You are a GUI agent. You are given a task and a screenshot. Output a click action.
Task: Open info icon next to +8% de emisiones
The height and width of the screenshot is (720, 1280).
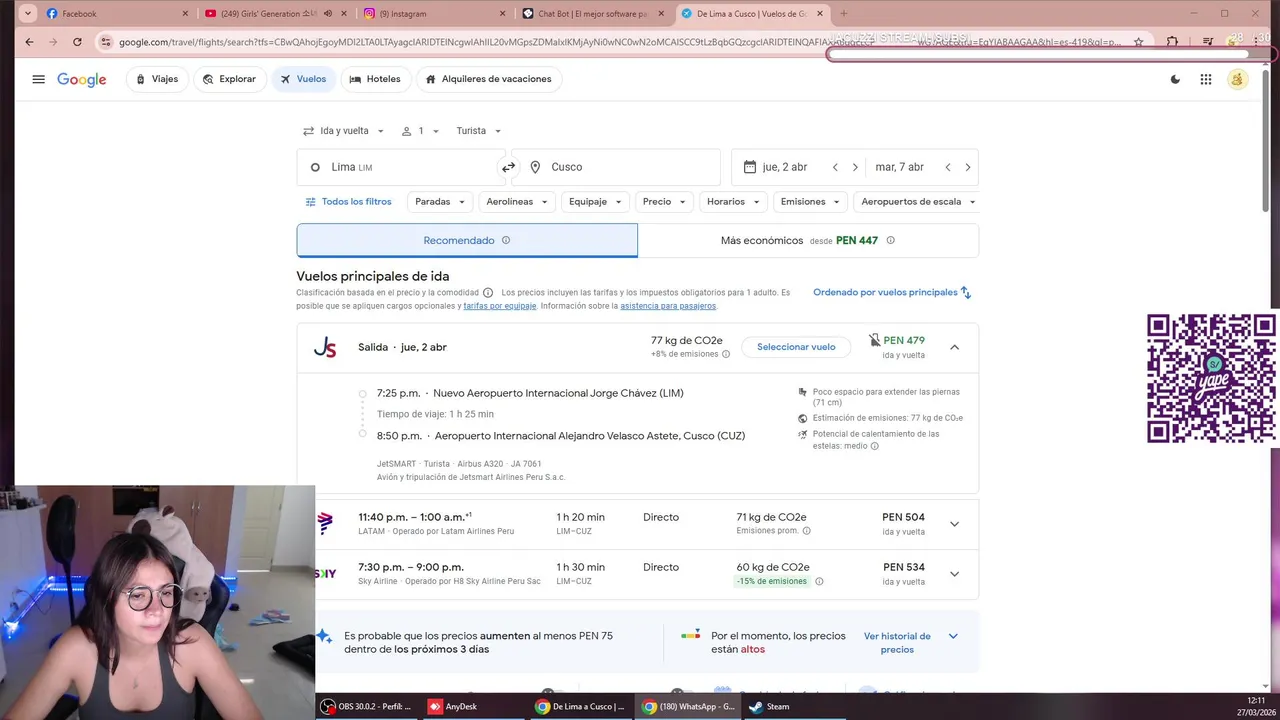pos(726,354)
